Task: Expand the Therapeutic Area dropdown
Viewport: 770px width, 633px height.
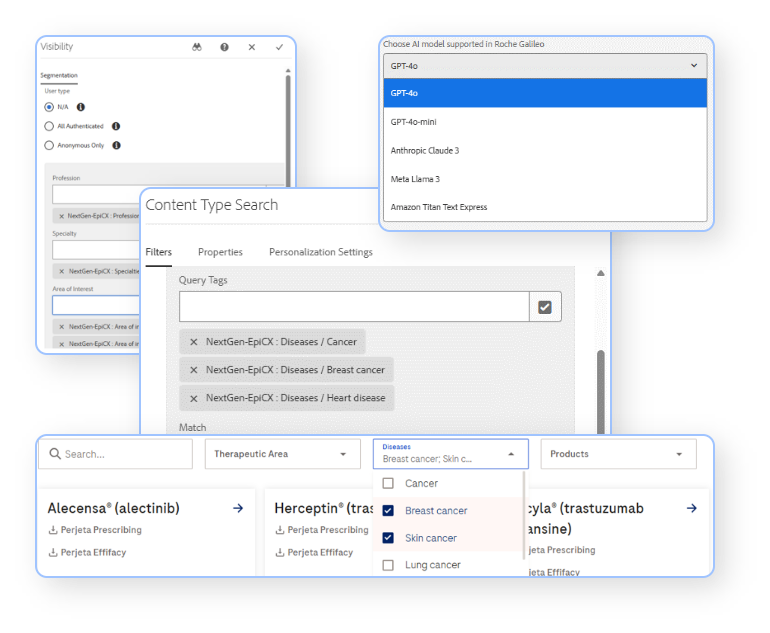Action: tap(283, 454)
